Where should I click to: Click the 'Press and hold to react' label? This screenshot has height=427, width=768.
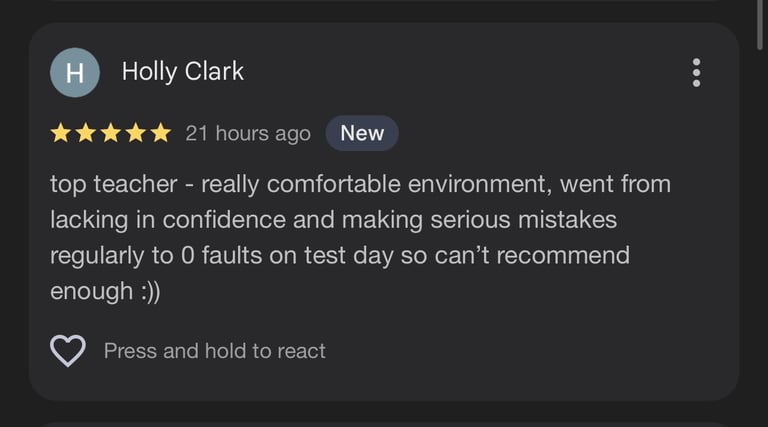[x=215, y=351]
